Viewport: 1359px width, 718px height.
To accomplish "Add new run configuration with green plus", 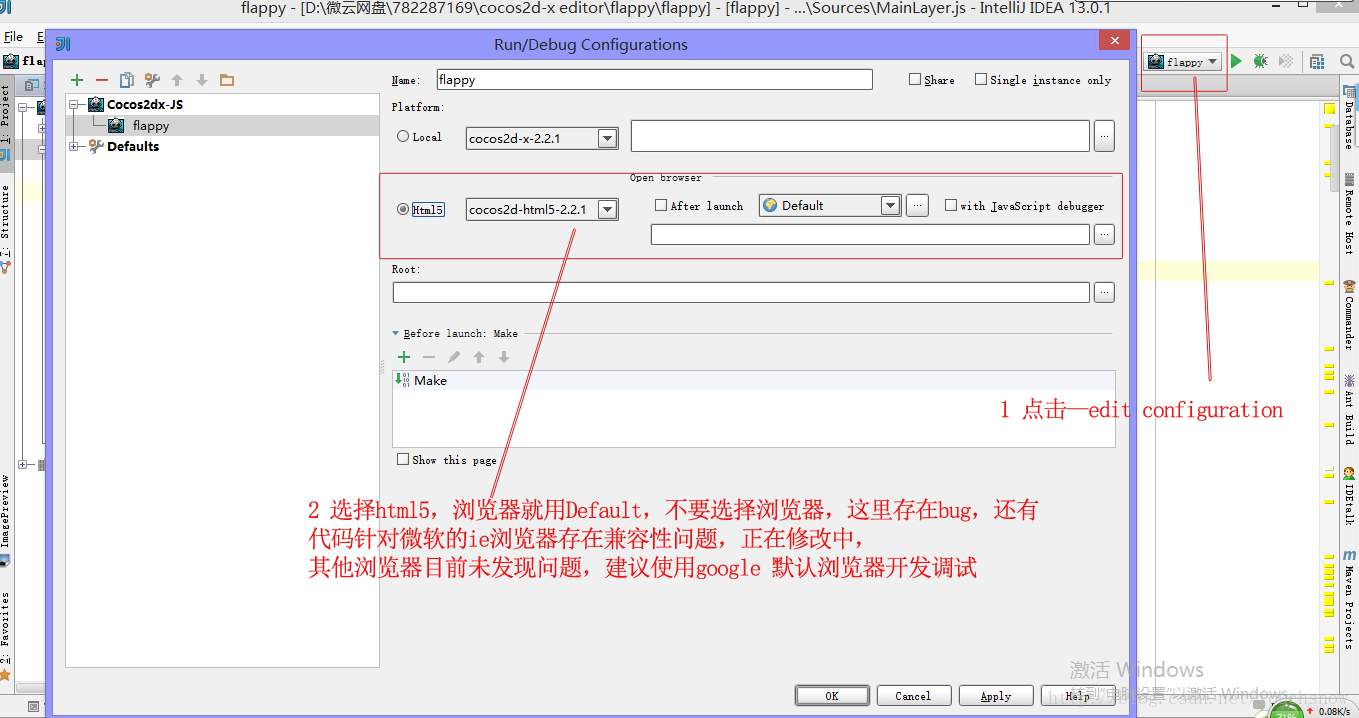I will pyautogui.click(x=77, y=80).
